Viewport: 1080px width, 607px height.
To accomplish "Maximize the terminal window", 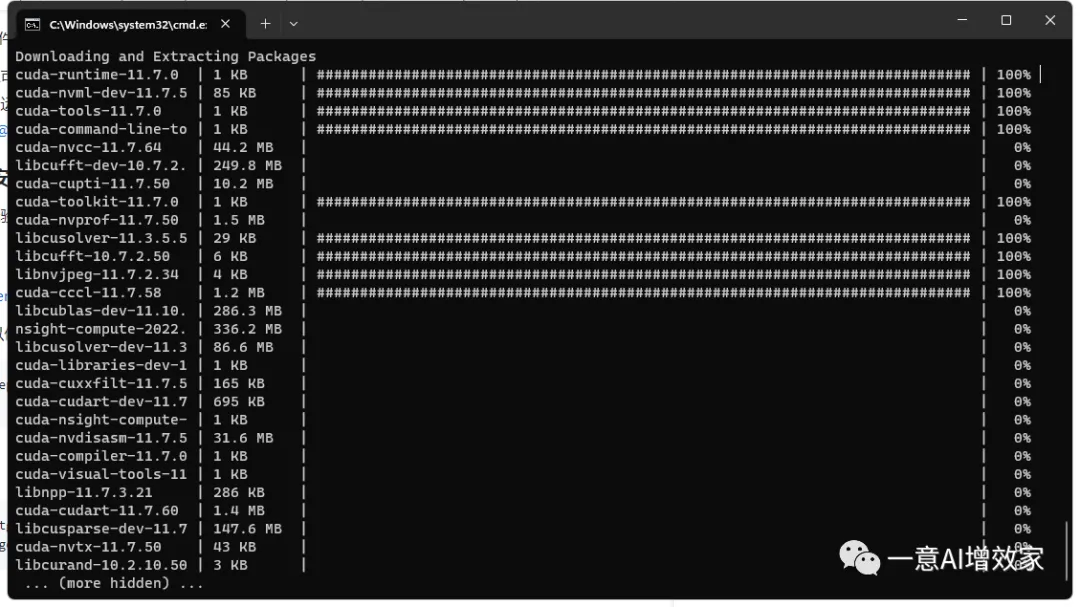I will (x=1006, y=21).
